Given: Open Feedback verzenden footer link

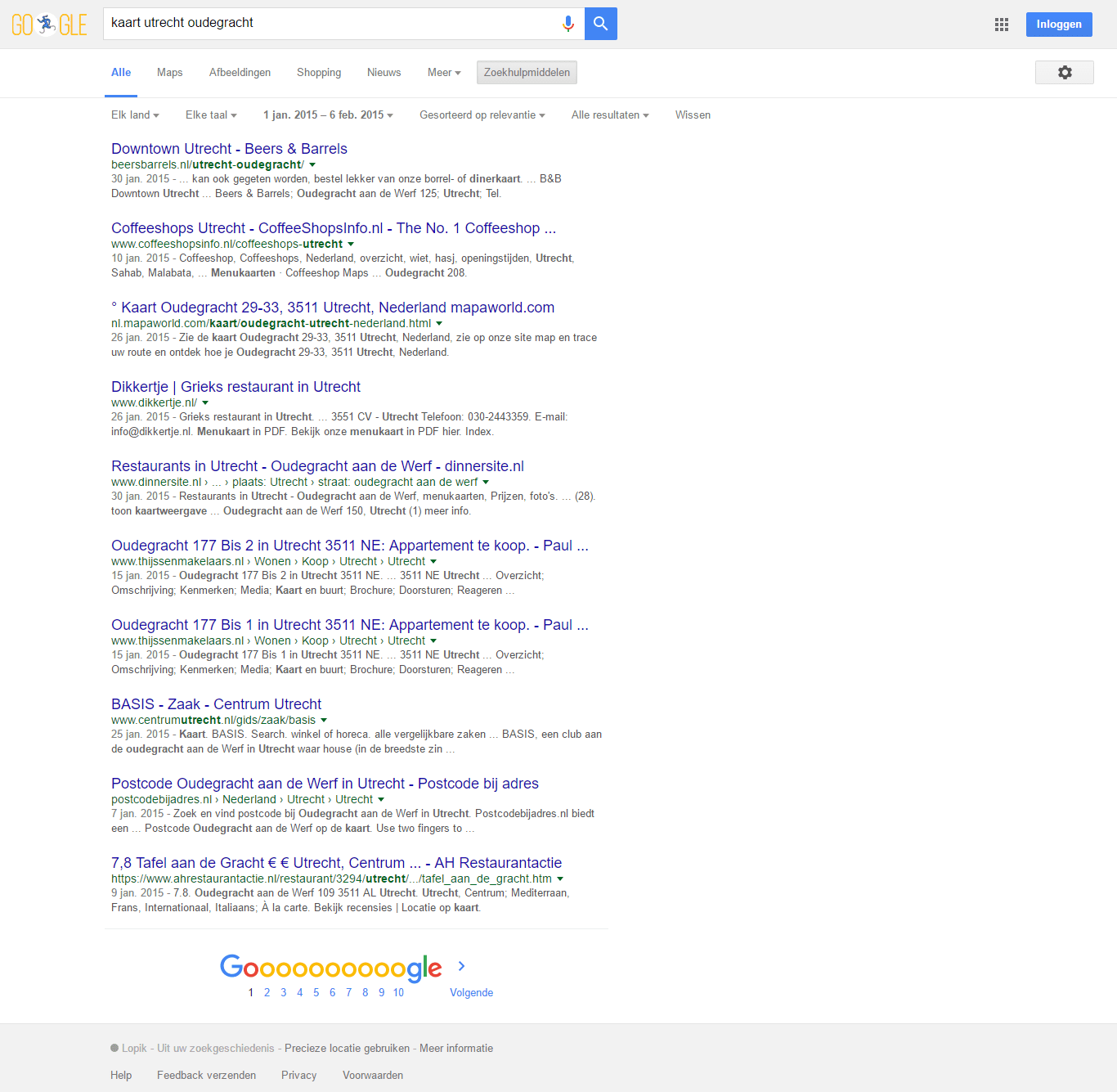Looking at the screenshot, I should (x=206, y=1075).
